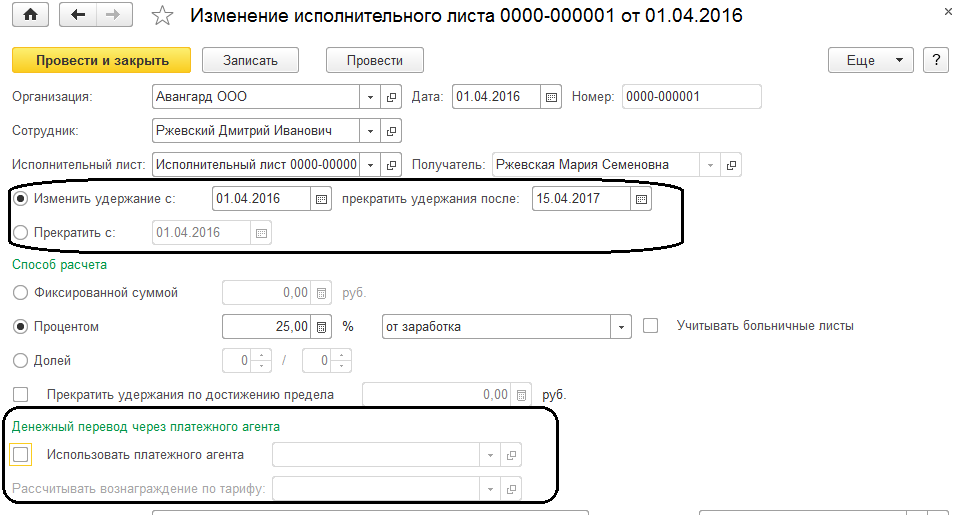The width and height of the screenshot is (966, 515).
Task: Expand the Сотрудник dropdown
Action: [370, 131]
